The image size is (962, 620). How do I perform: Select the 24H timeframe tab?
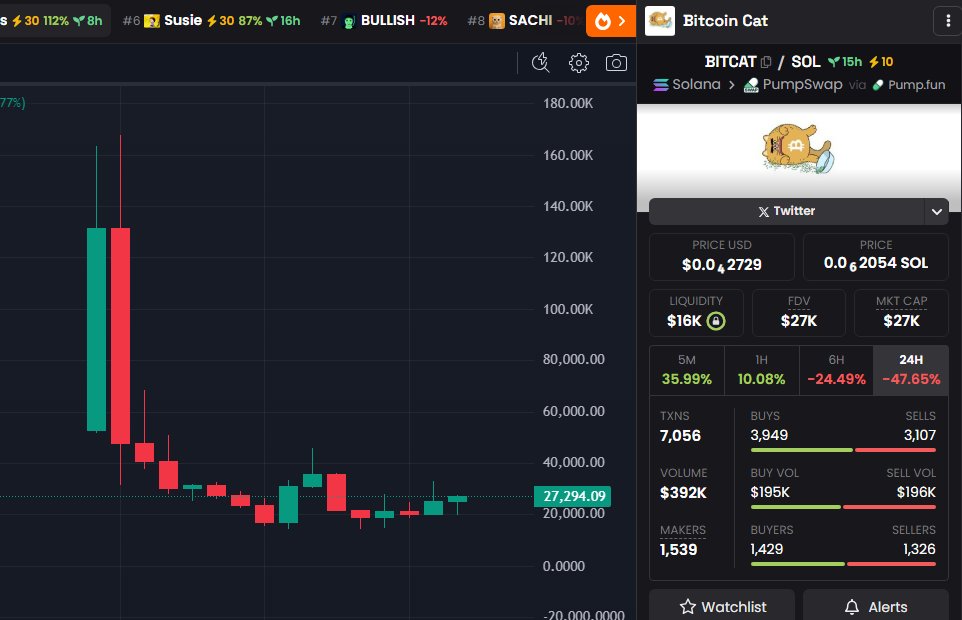pyautogui.click(x=910, y=370)
